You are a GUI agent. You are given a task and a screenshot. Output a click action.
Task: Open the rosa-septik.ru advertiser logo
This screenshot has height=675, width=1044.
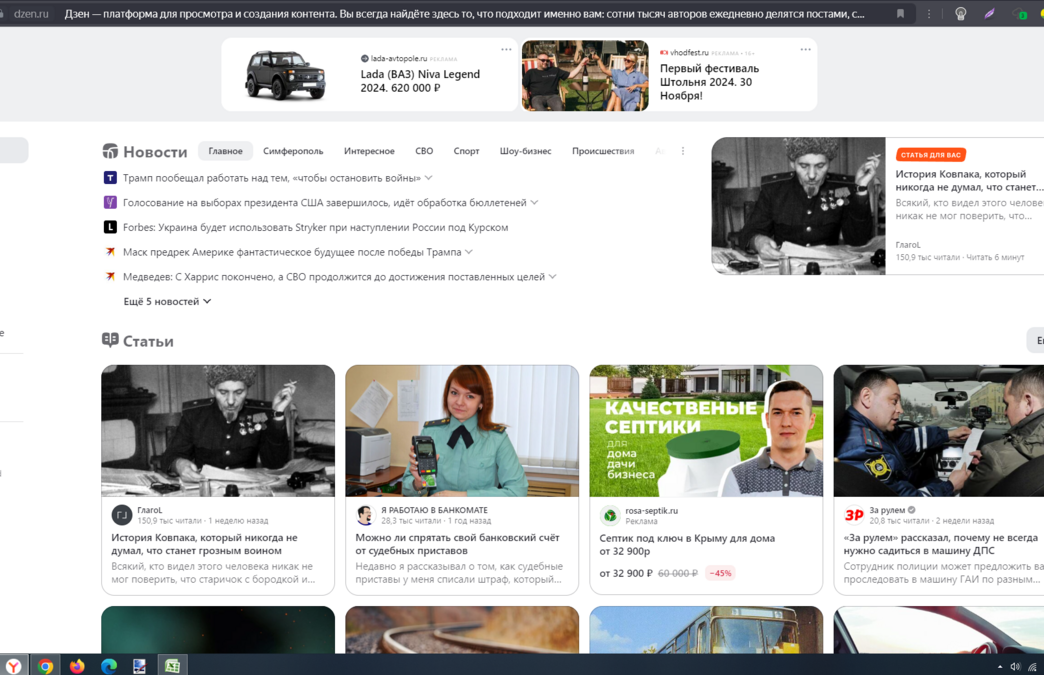(x=610, y=515)
